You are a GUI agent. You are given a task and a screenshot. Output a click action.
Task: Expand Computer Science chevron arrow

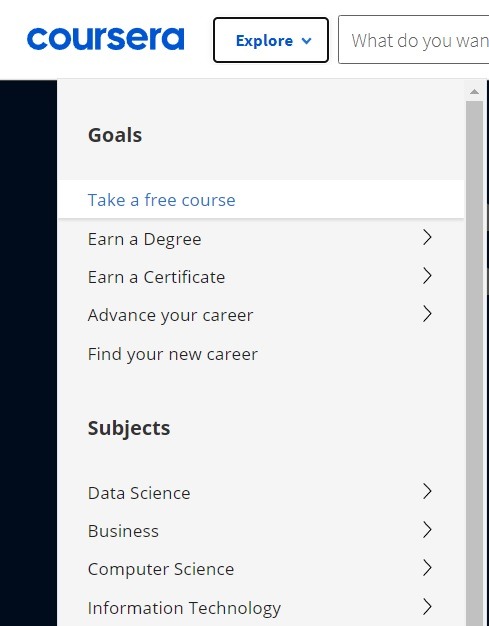tap(427, 568)
